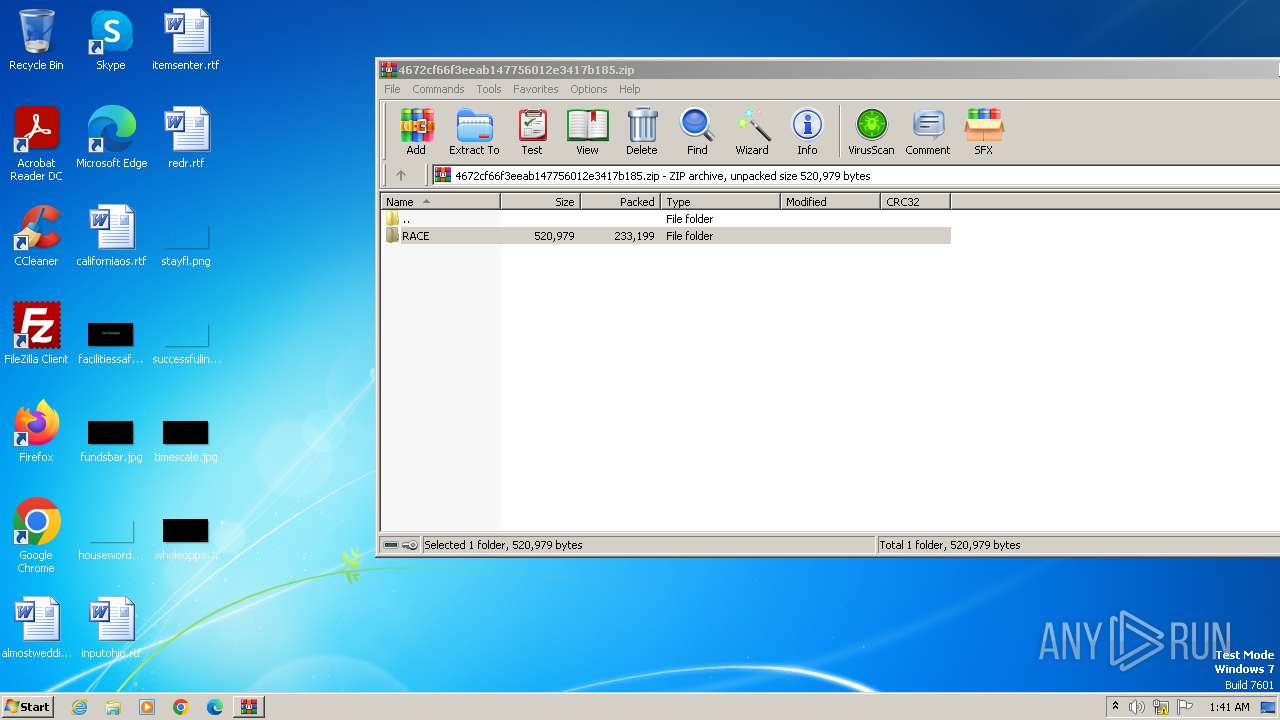Screen dimensions: 1280x720
Task: Sort by CRC32 column header
Action: pos(916,201)
